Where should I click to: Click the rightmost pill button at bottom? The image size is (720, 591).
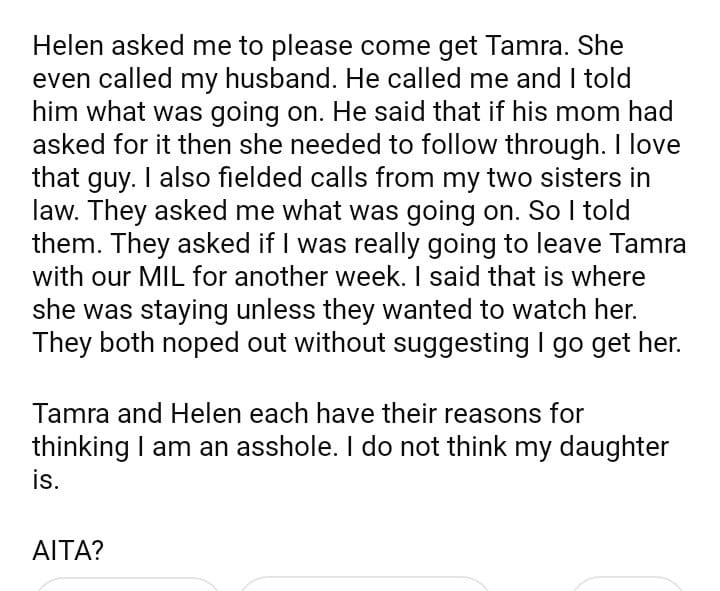click(x=628, y=584)
